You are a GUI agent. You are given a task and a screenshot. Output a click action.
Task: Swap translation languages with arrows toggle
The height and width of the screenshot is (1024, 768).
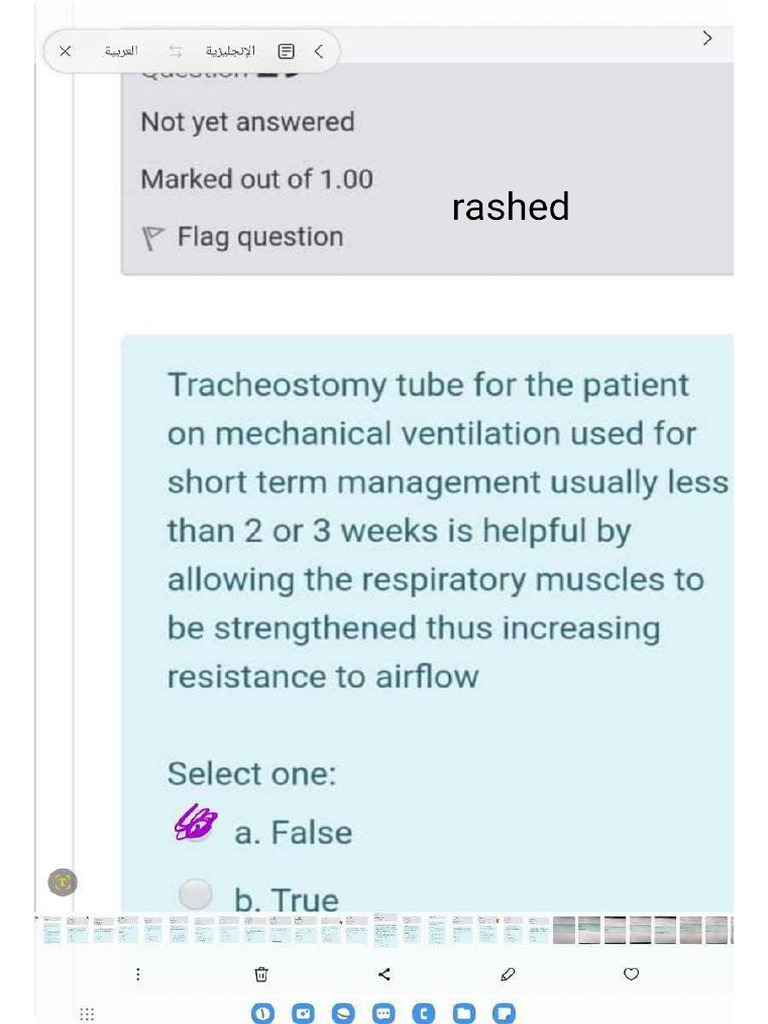pyautogui.click(x=176, y=51)
